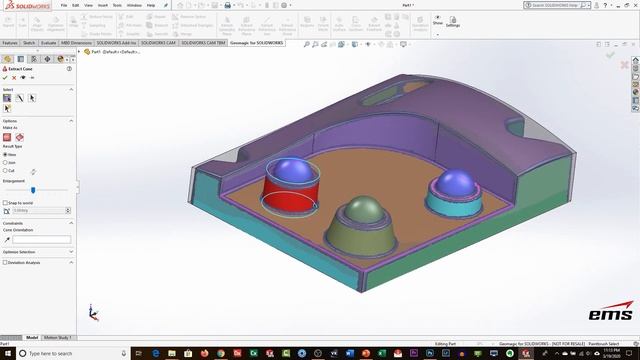Open the File menu
640x360 pixels.
[x=64, y=5]
